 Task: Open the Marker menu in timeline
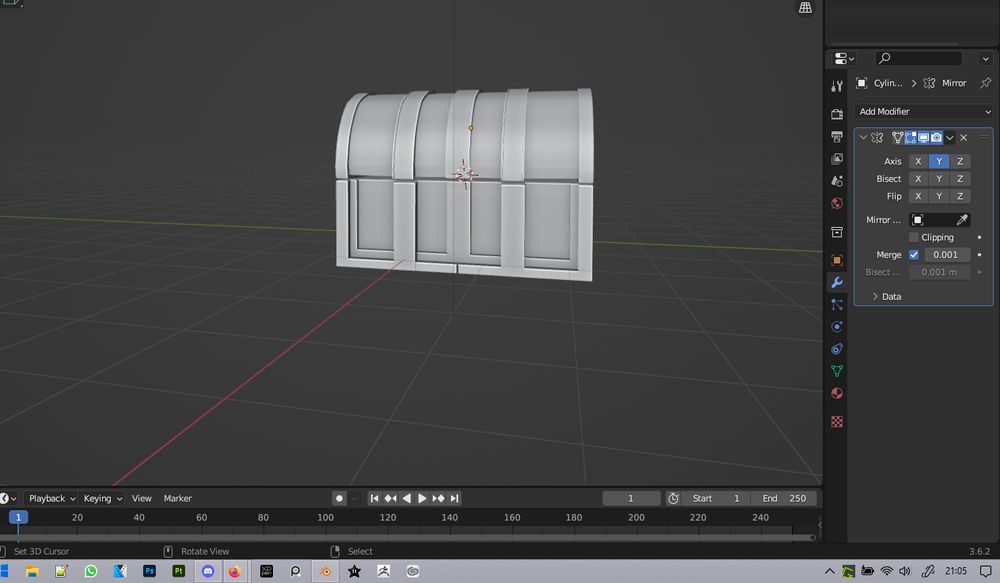[177, 498]
